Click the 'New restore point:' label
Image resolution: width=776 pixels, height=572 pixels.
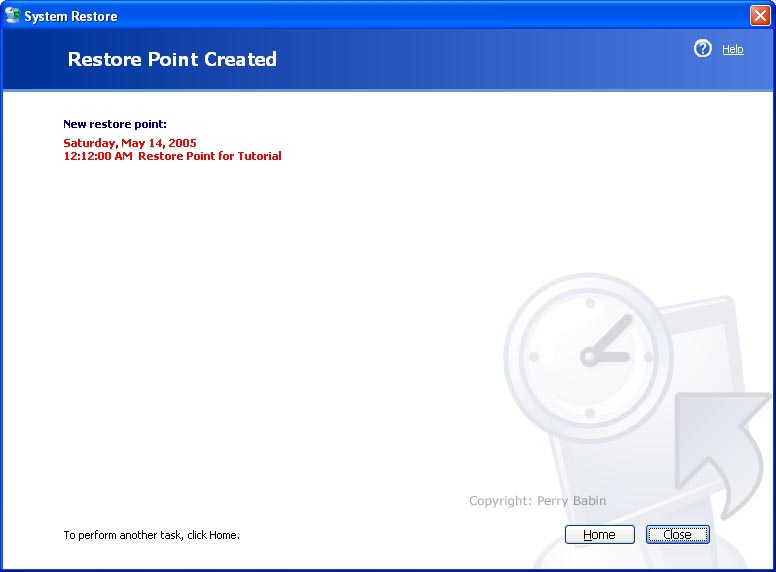click(115, 124)
